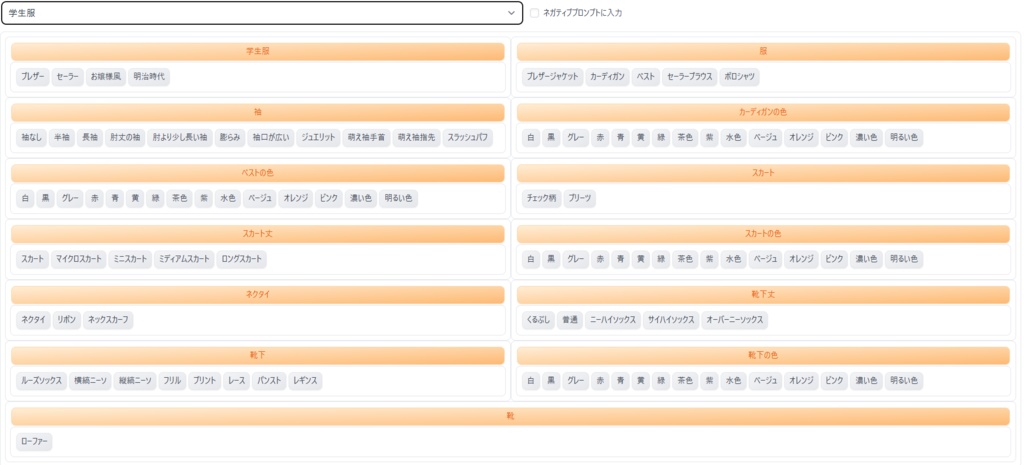Pick the フリル socks tag
1024x465 pixels.
point(172,381)
